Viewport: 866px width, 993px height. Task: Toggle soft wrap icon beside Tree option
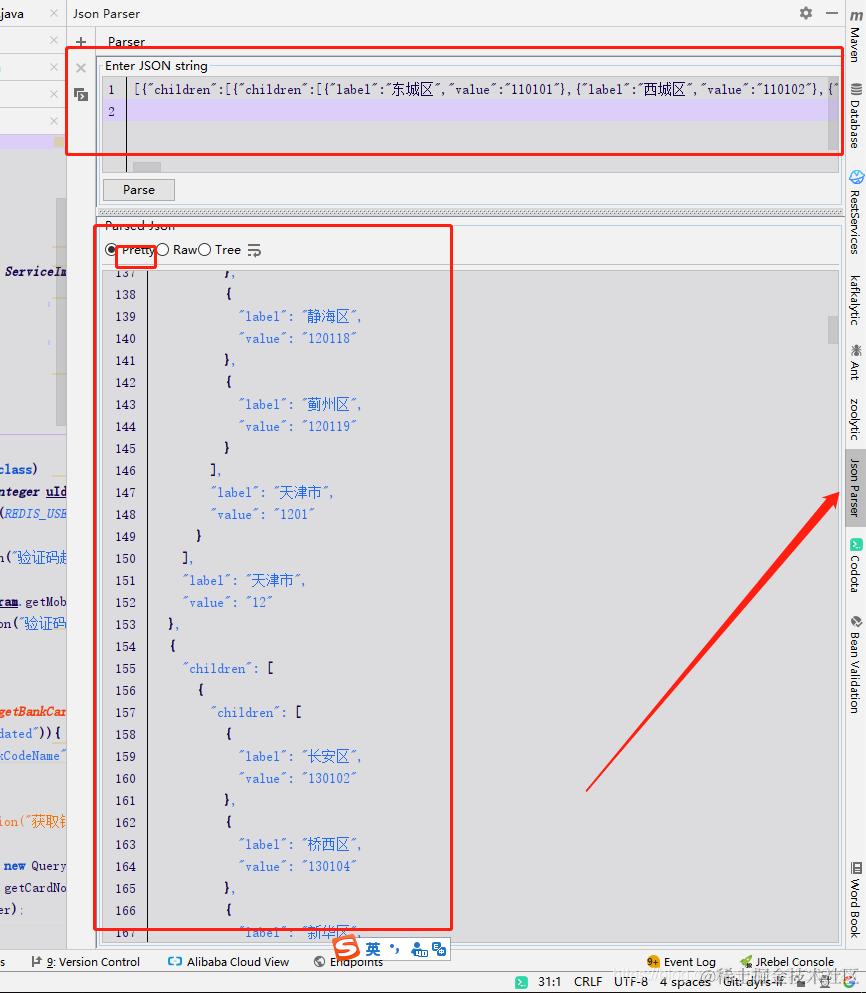pos(254,250)
